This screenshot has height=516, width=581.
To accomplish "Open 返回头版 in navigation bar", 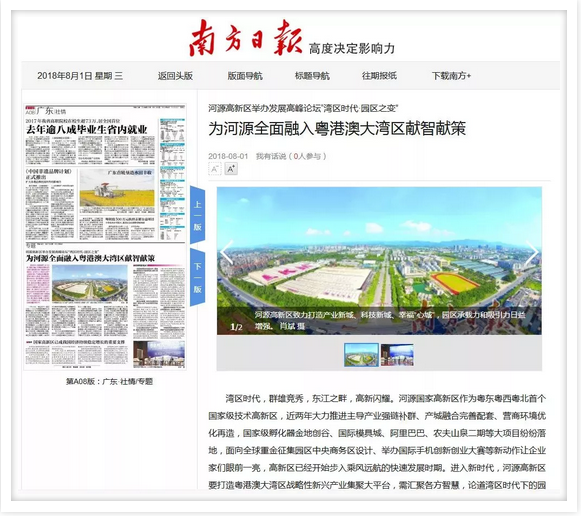I will [175, 76].
